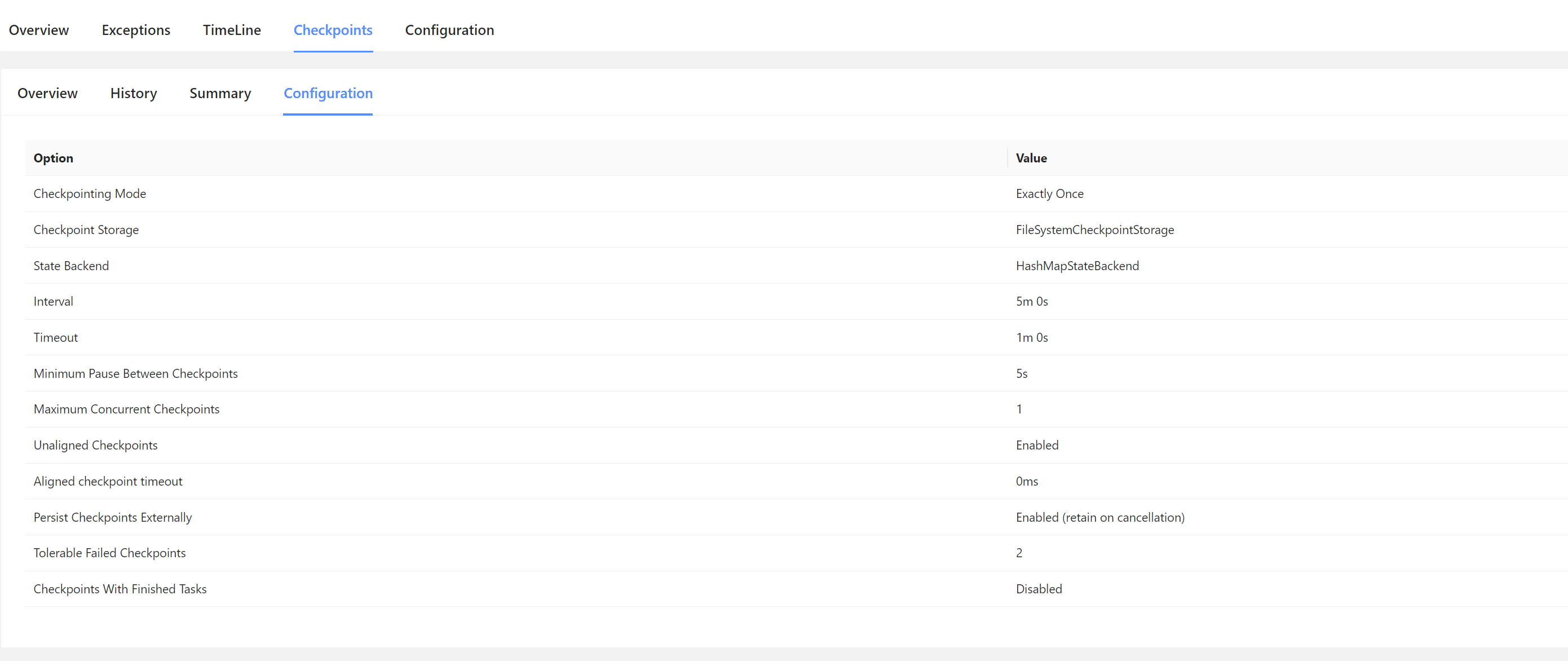Click the Maximum Concurrent Checkpoints value 1

1019,409
